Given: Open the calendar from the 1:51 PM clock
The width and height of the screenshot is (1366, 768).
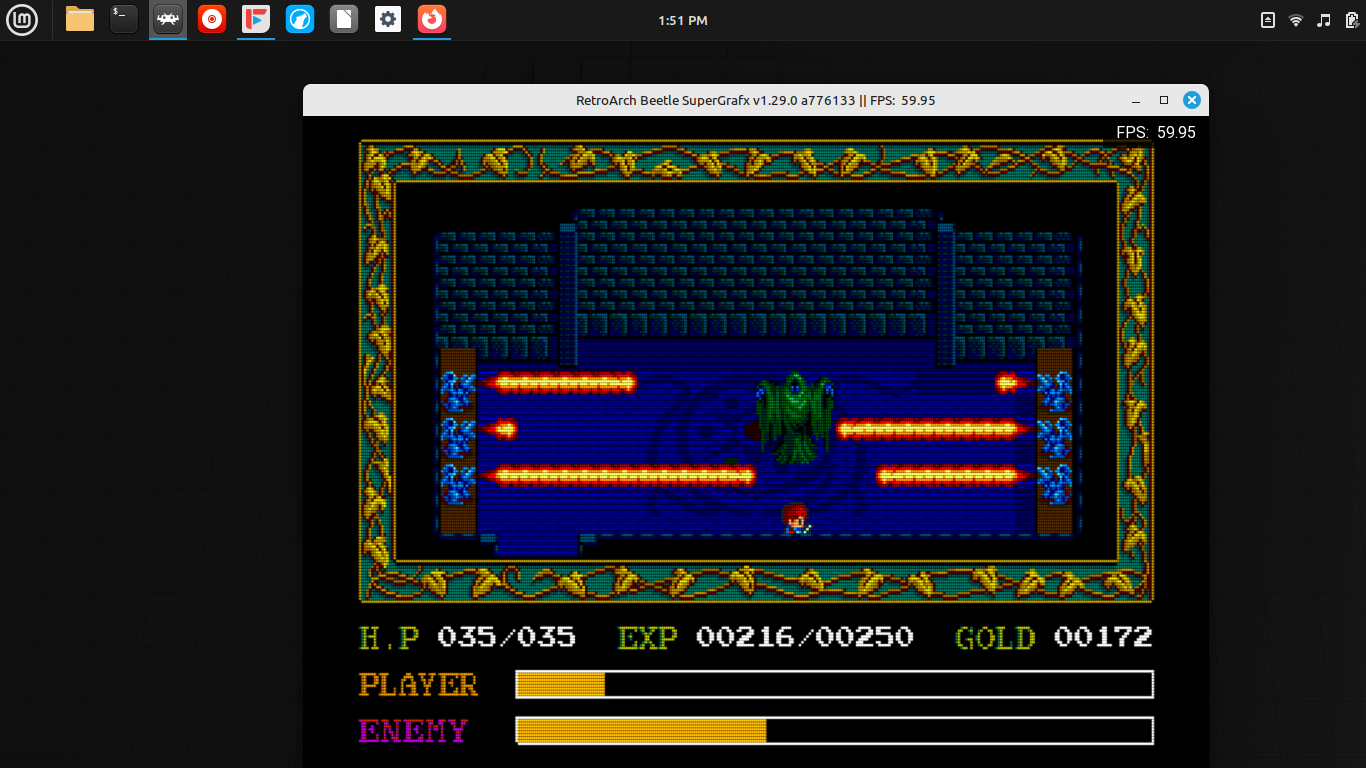Looking at the screenshot, I should click(683, 20).
